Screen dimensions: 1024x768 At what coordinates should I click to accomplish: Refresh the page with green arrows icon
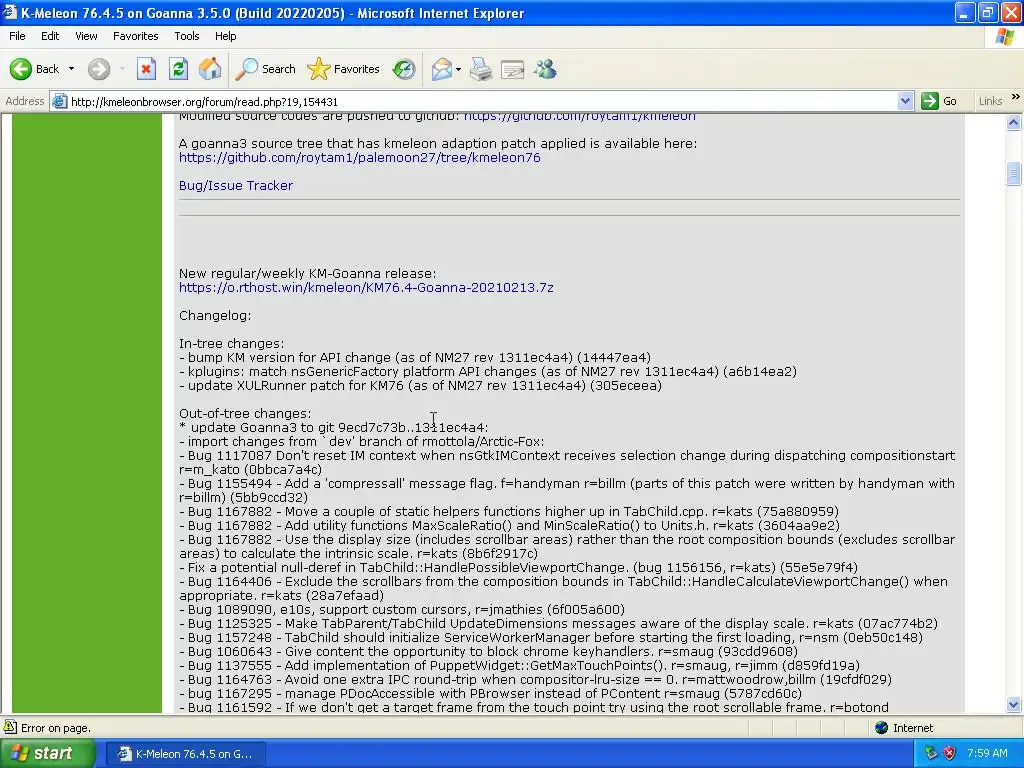pos(178,69)
